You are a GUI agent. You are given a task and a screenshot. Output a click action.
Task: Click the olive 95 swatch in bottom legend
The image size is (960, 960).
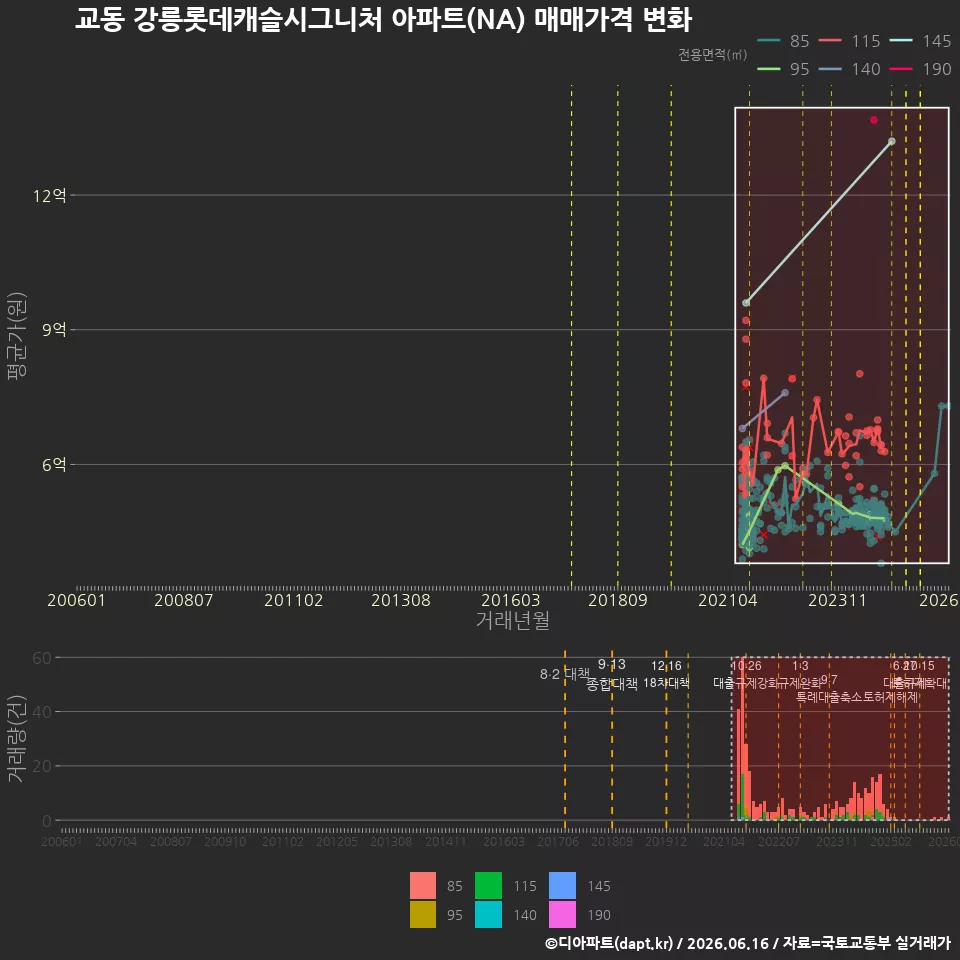[423, 914]
